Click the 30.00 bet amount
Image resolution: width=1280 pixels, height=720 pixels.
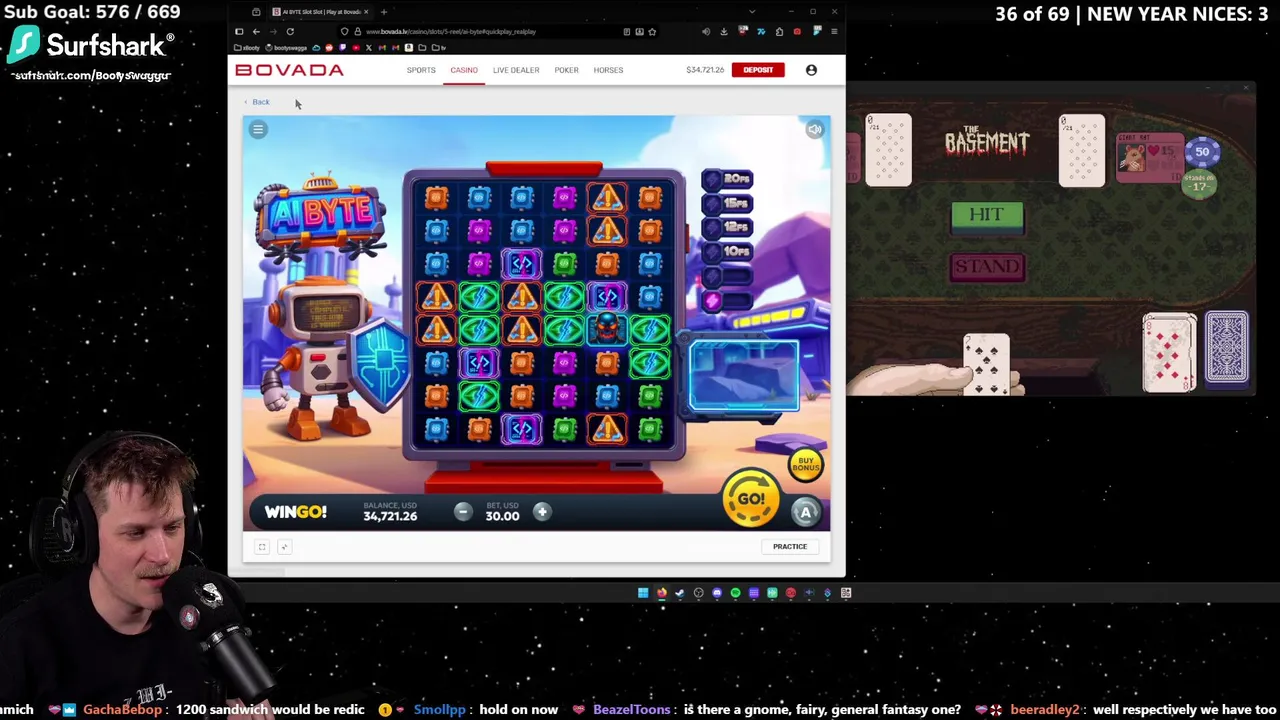[x=502, y=516]
